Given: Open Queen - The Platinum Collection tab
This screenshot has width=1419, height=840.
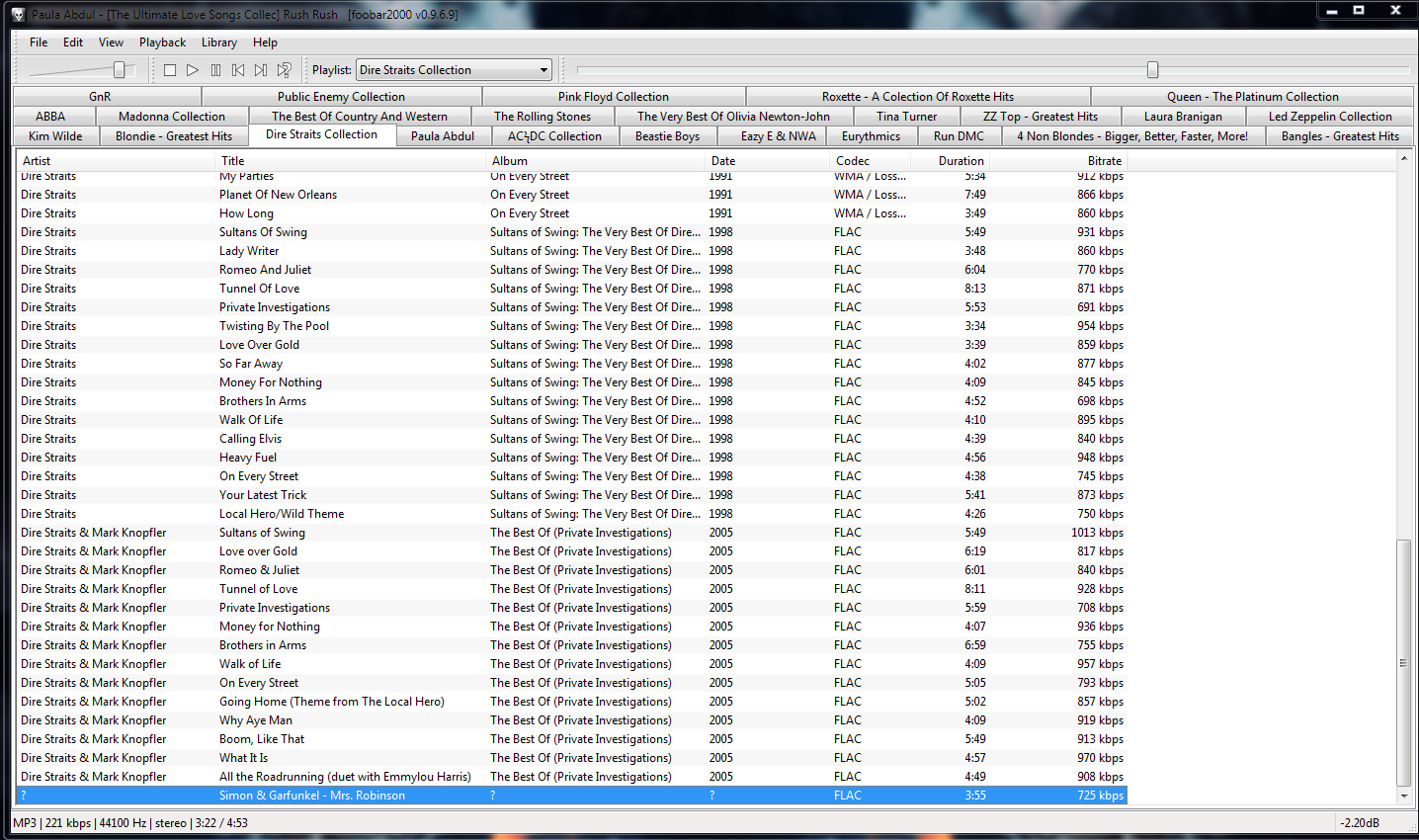Looking at the screenshot, I should (1253, 97).
